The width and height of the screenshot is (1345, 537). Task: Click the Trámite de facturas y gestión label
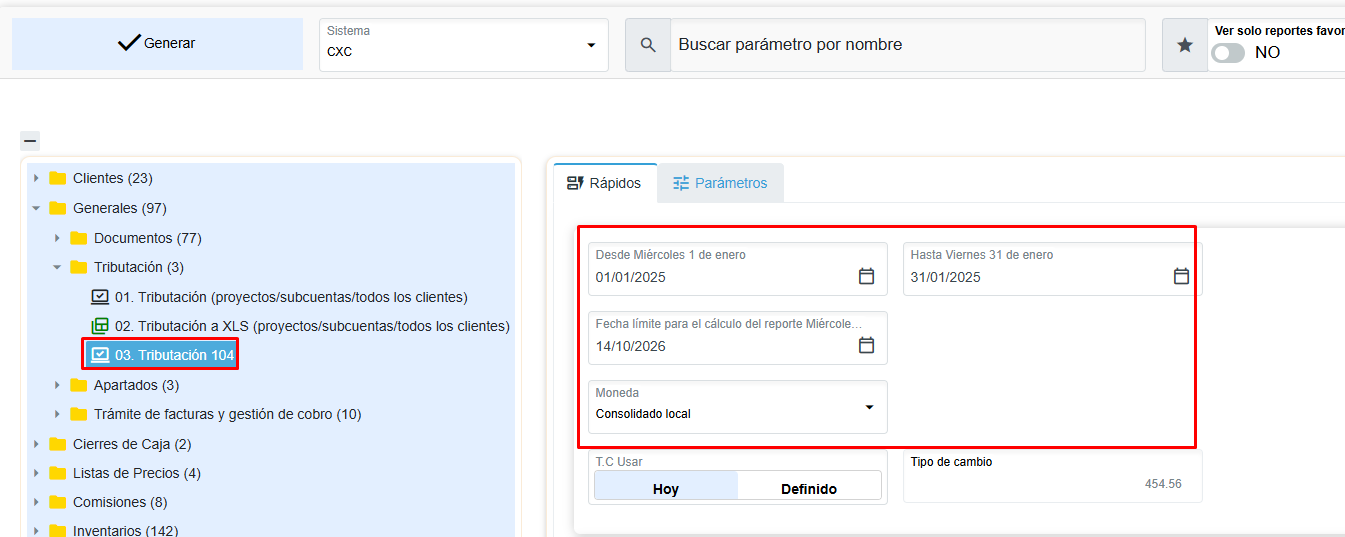click(227, 414)
